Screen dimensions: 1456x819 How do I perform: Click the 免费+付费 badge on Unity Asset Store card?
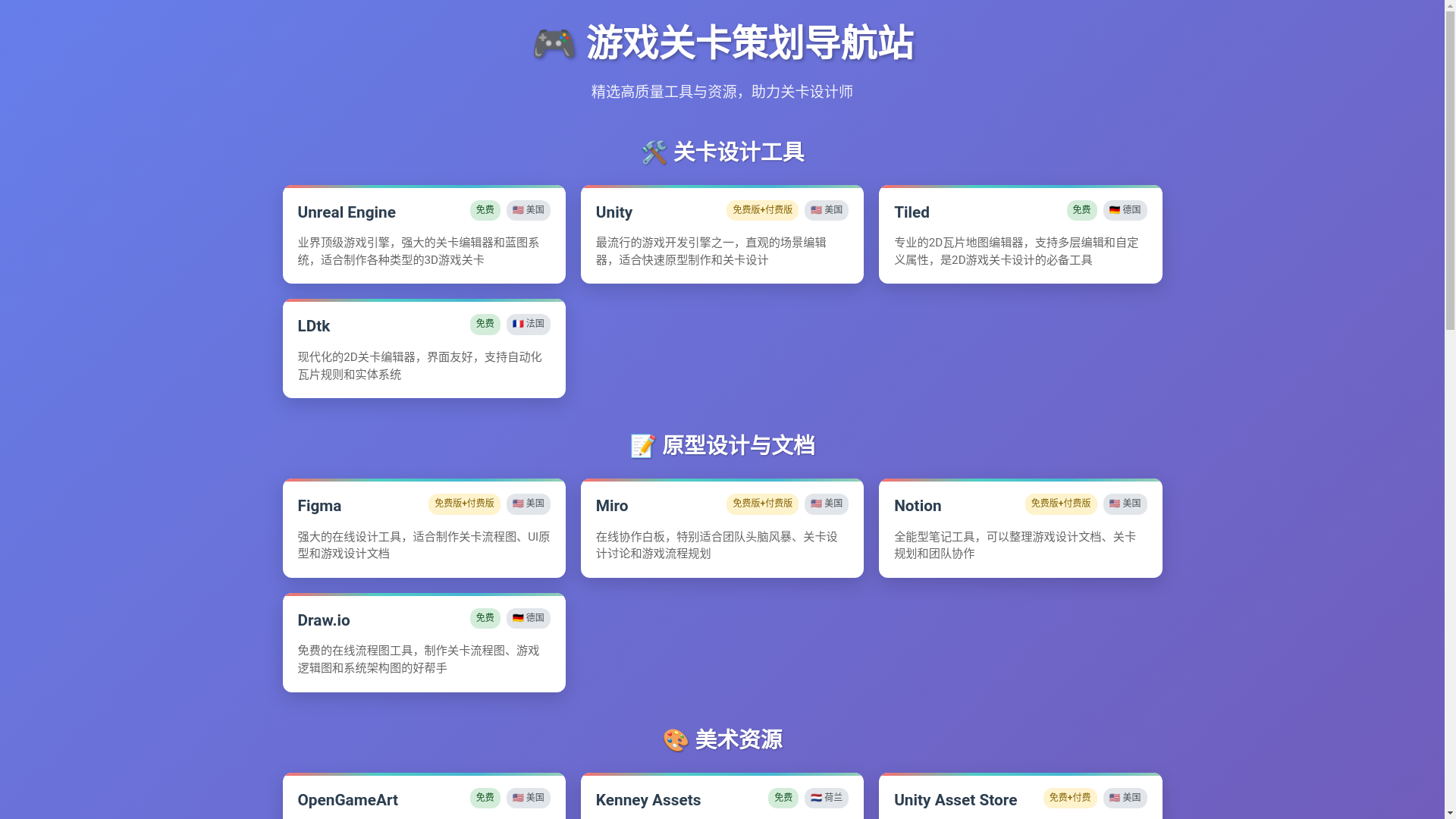1070,798
